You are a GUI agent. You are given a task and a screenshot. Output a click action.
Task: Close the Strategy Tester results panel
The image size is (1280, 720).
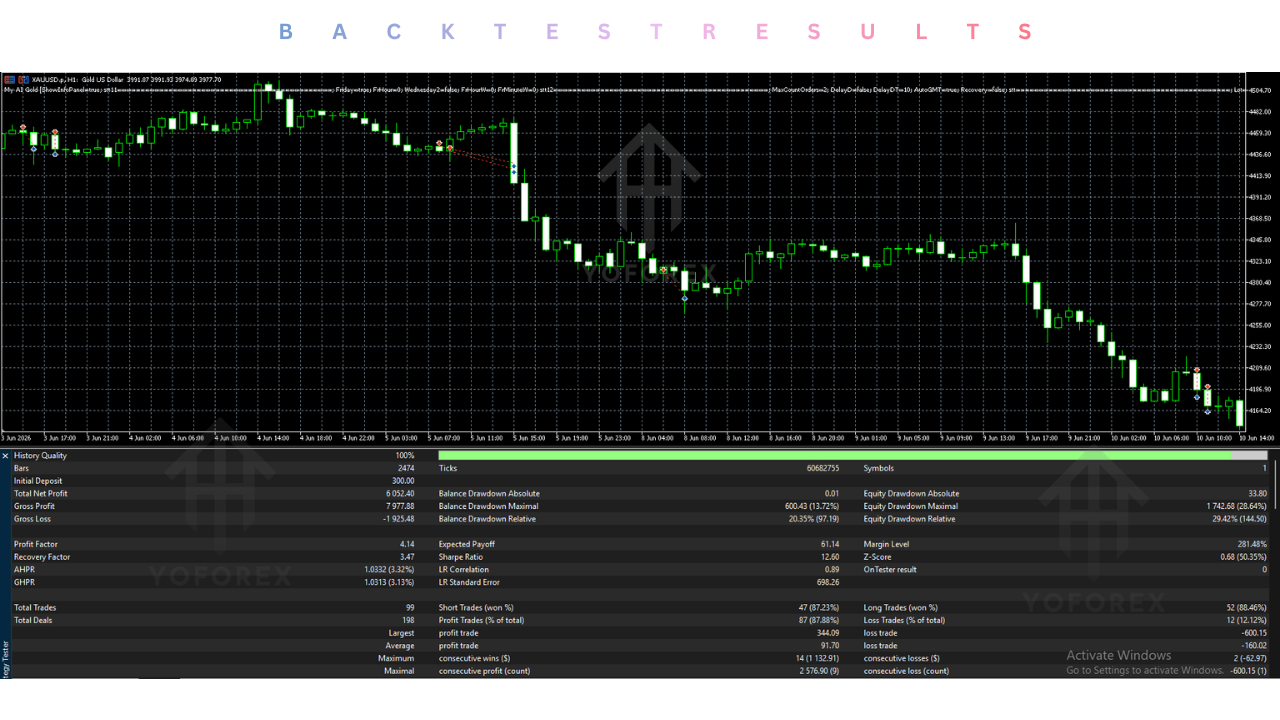coord(5,456)
